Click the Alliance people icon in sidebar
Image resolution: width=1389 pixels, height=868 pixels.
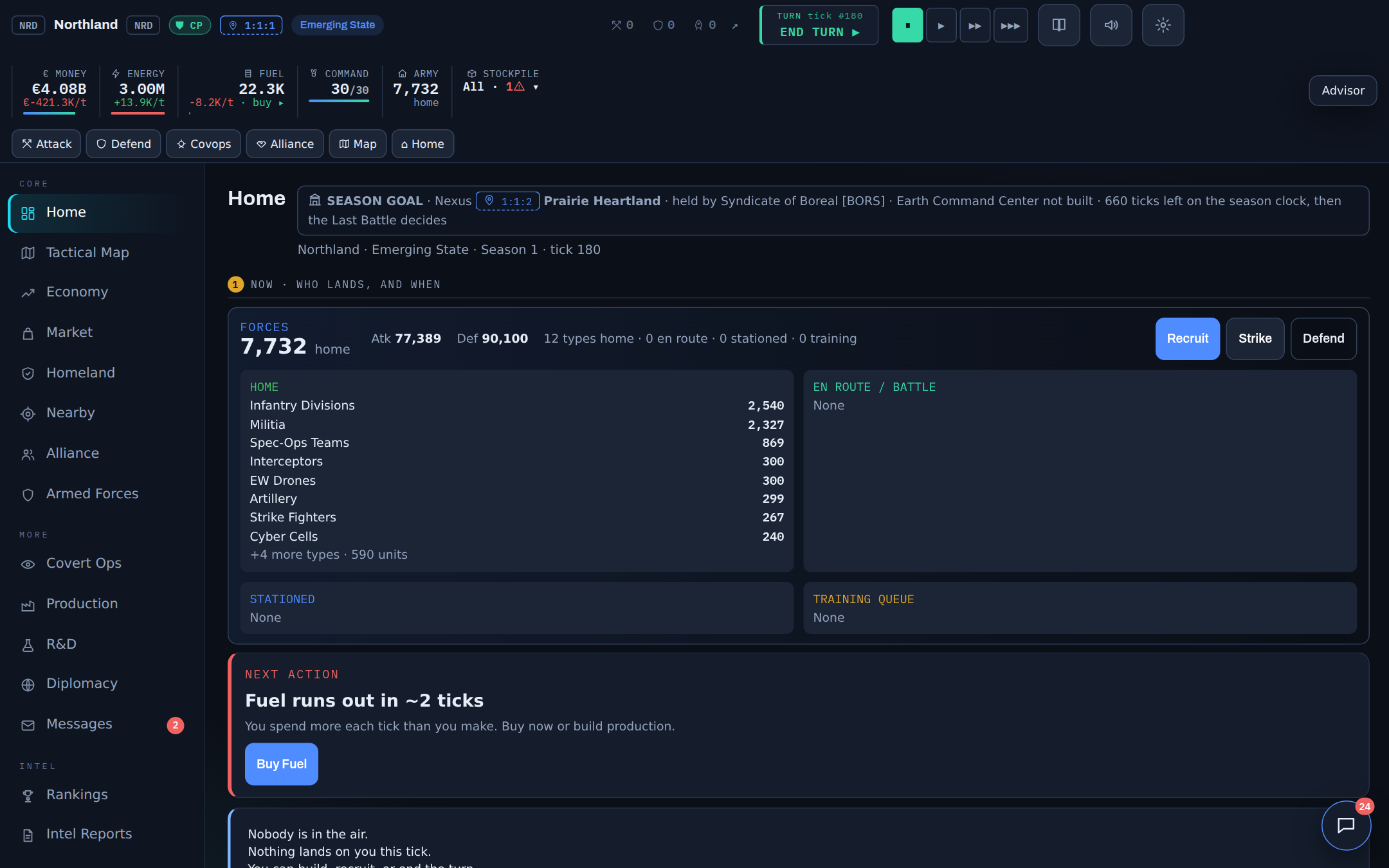point(28,455)
